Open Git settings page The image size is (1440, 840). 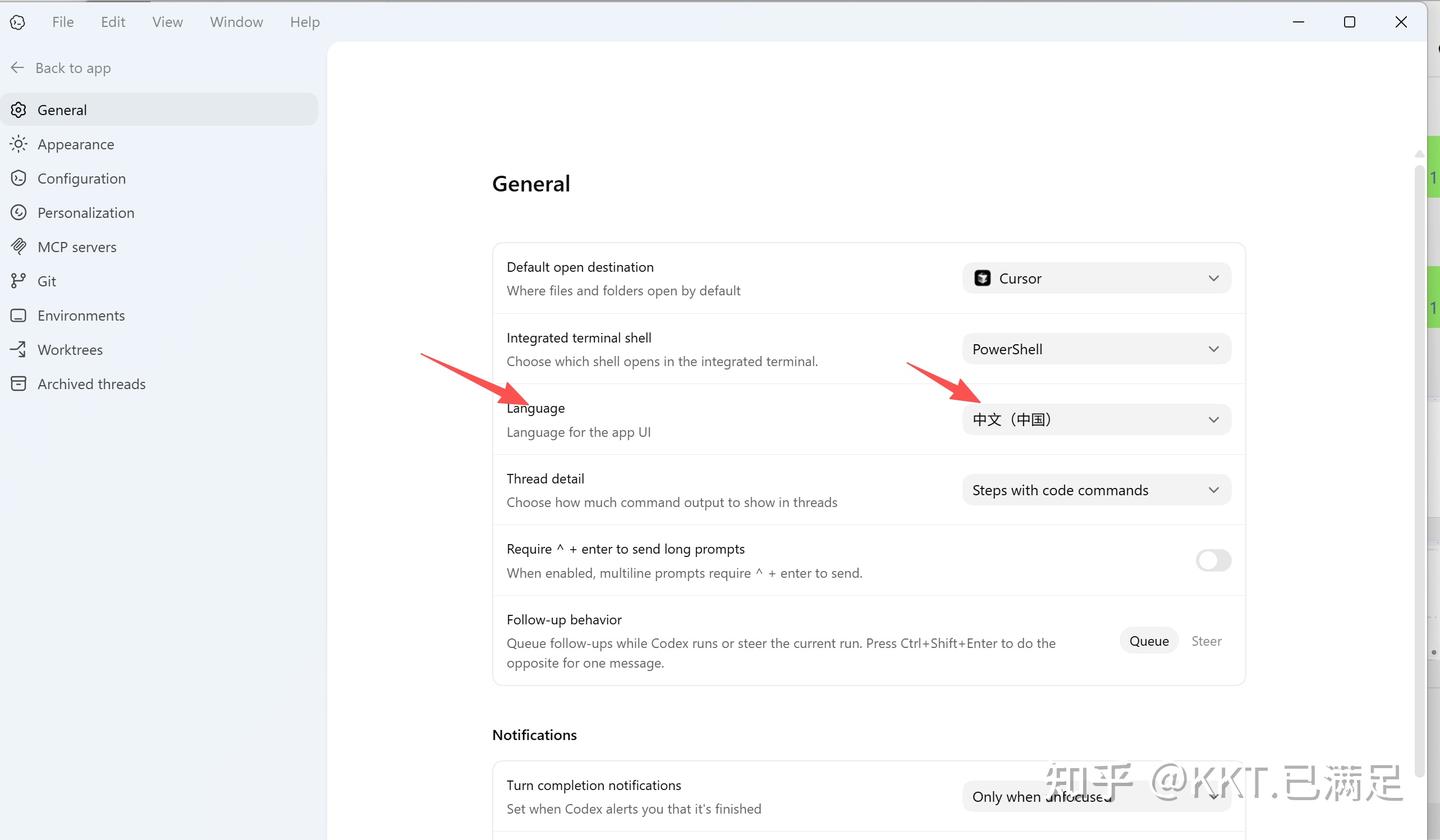pyautogui.click(x=160, y=281)
